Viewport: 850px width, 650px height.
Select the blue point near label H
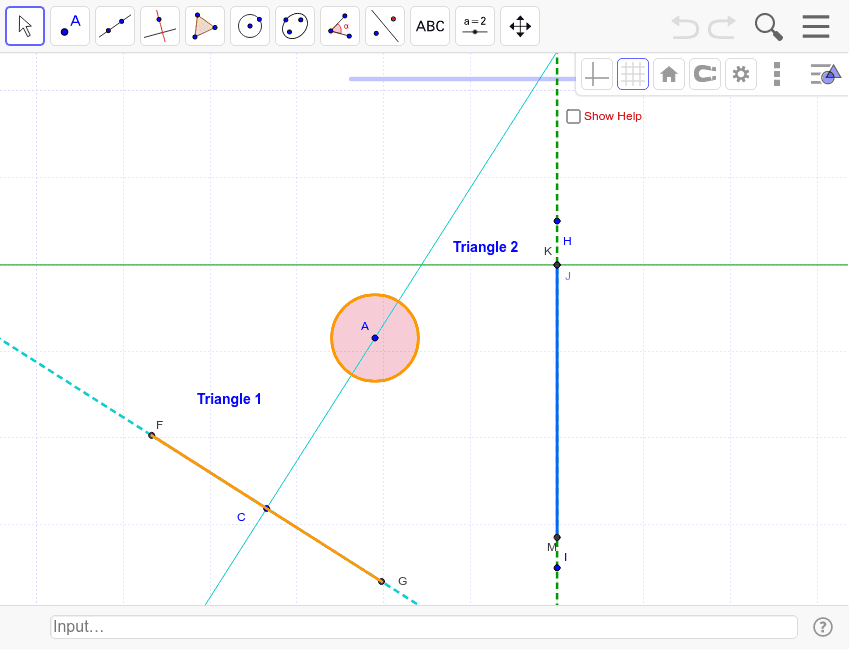tap(557, 221)
